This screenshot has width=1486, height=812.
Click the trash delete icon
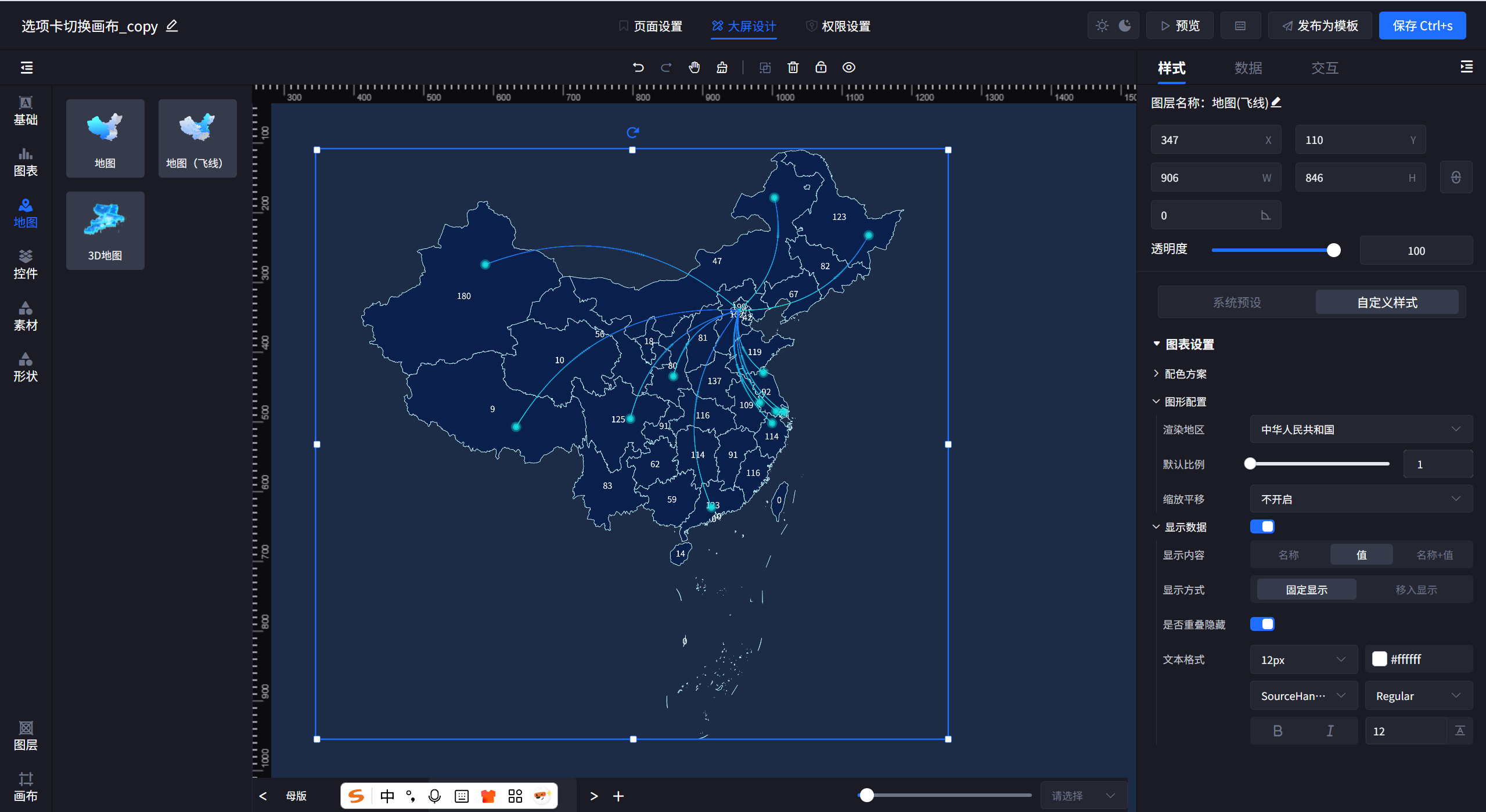click(x=793, y=67)
